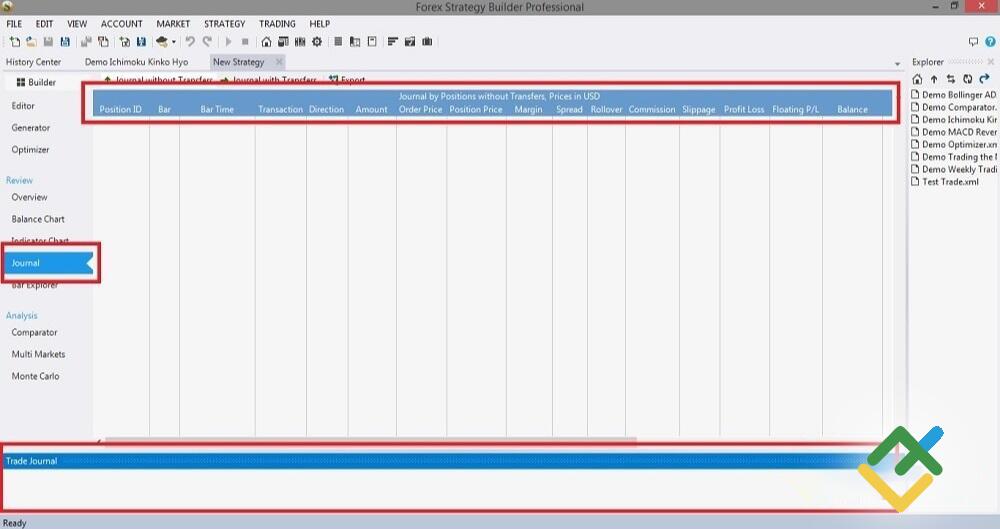Click the speech bubble feedback icon
The width and height of the screenshot is (1000, 529).
tap(973, 41)
